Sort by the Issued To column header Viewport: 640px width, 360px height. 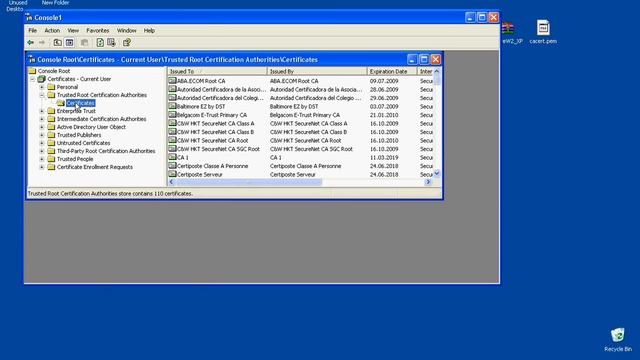(217, 71)
